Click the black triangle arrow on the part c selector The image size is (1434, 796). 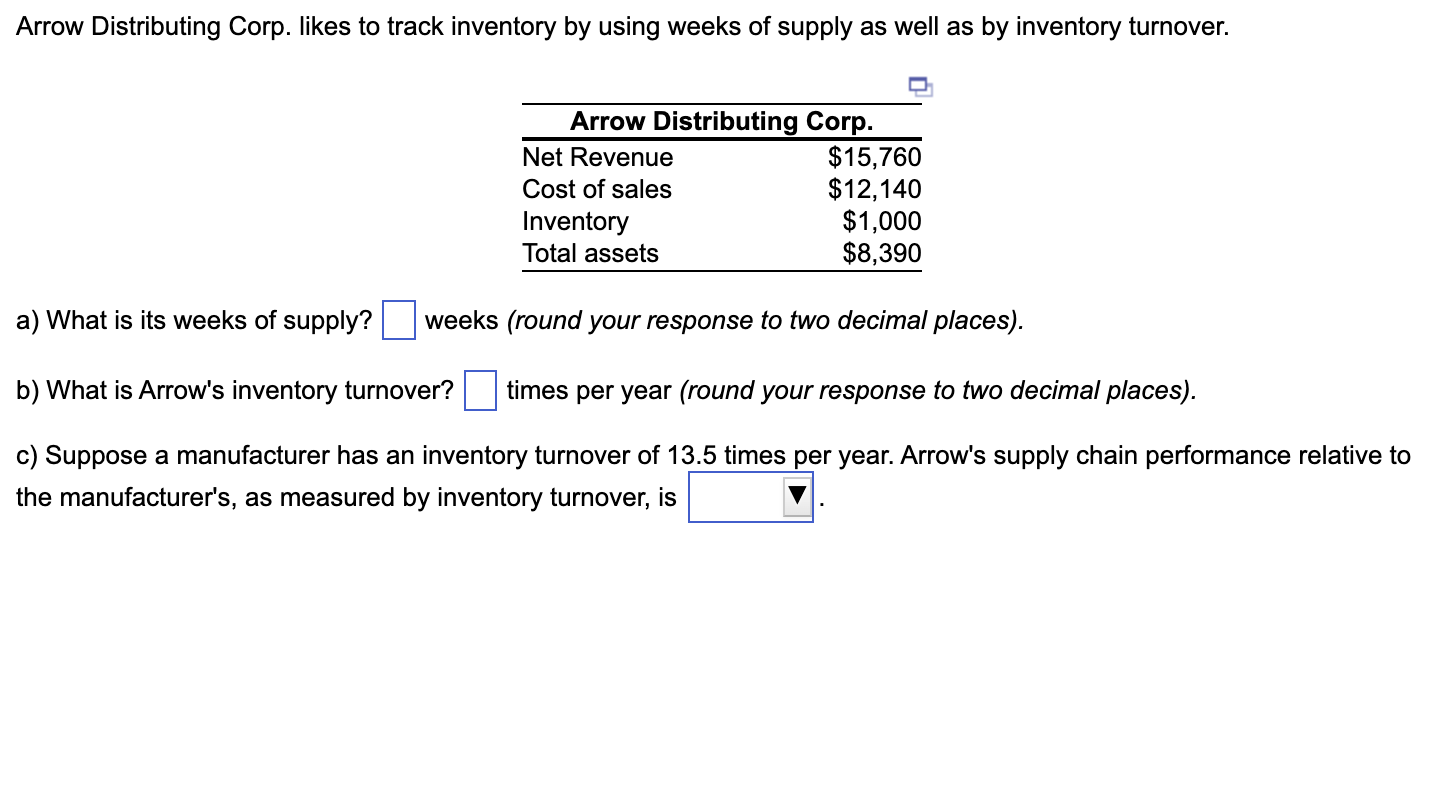point(796,497)
